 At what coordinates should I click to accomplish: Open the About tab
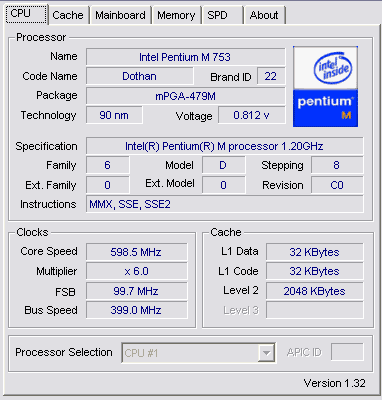click(264, 15)
